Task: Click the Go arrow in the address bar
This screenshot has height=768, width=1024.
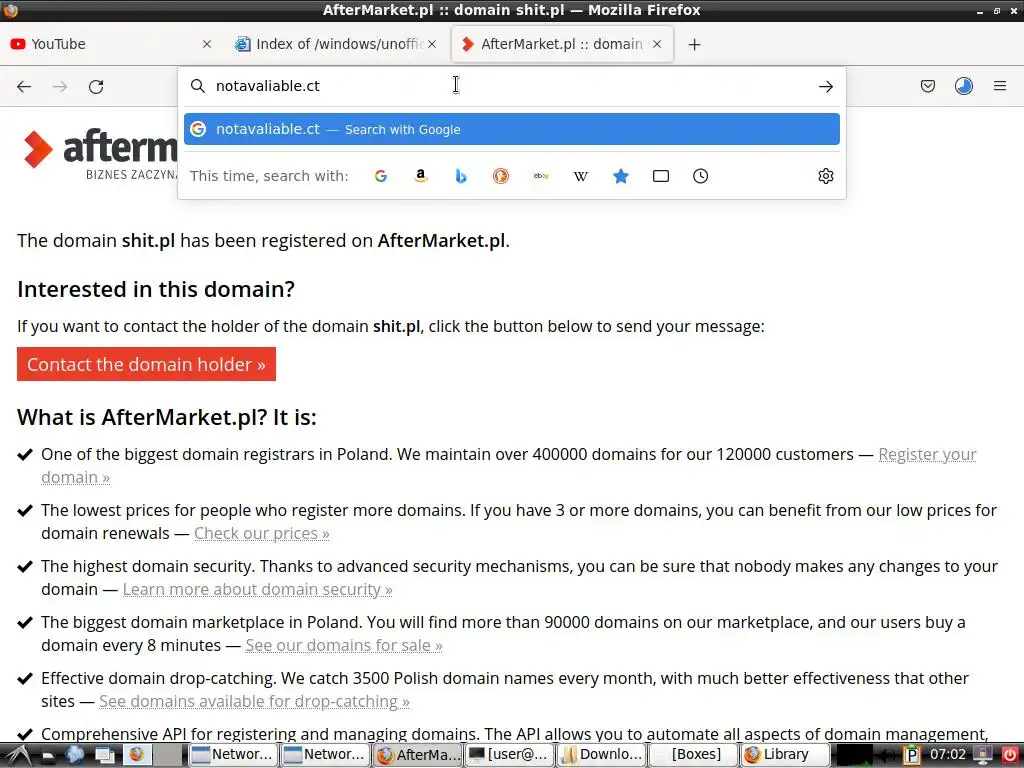Action: (x=825, y=86)
